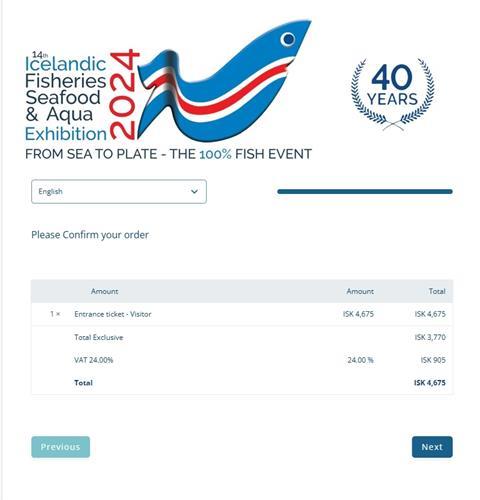Select the Entrance ticket - Visitor row
Screen dimensions: 480x500
pyautogui.click(x=242, y=314)
